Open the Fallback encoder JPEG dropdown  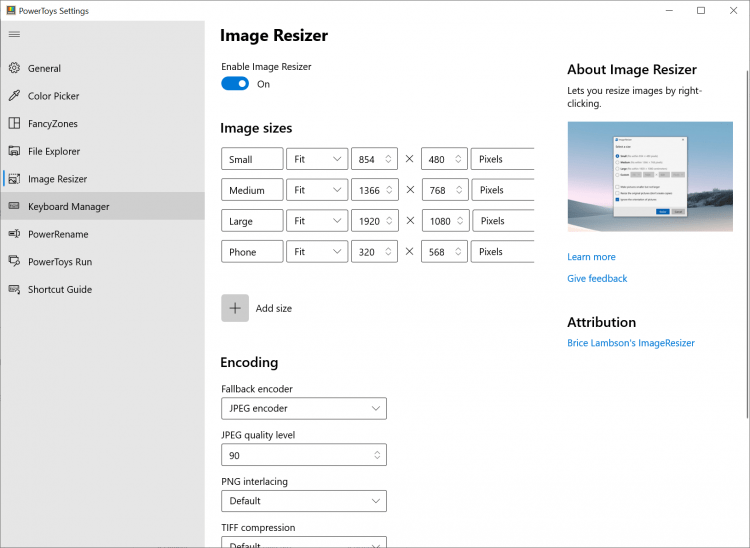pos(303,408)
